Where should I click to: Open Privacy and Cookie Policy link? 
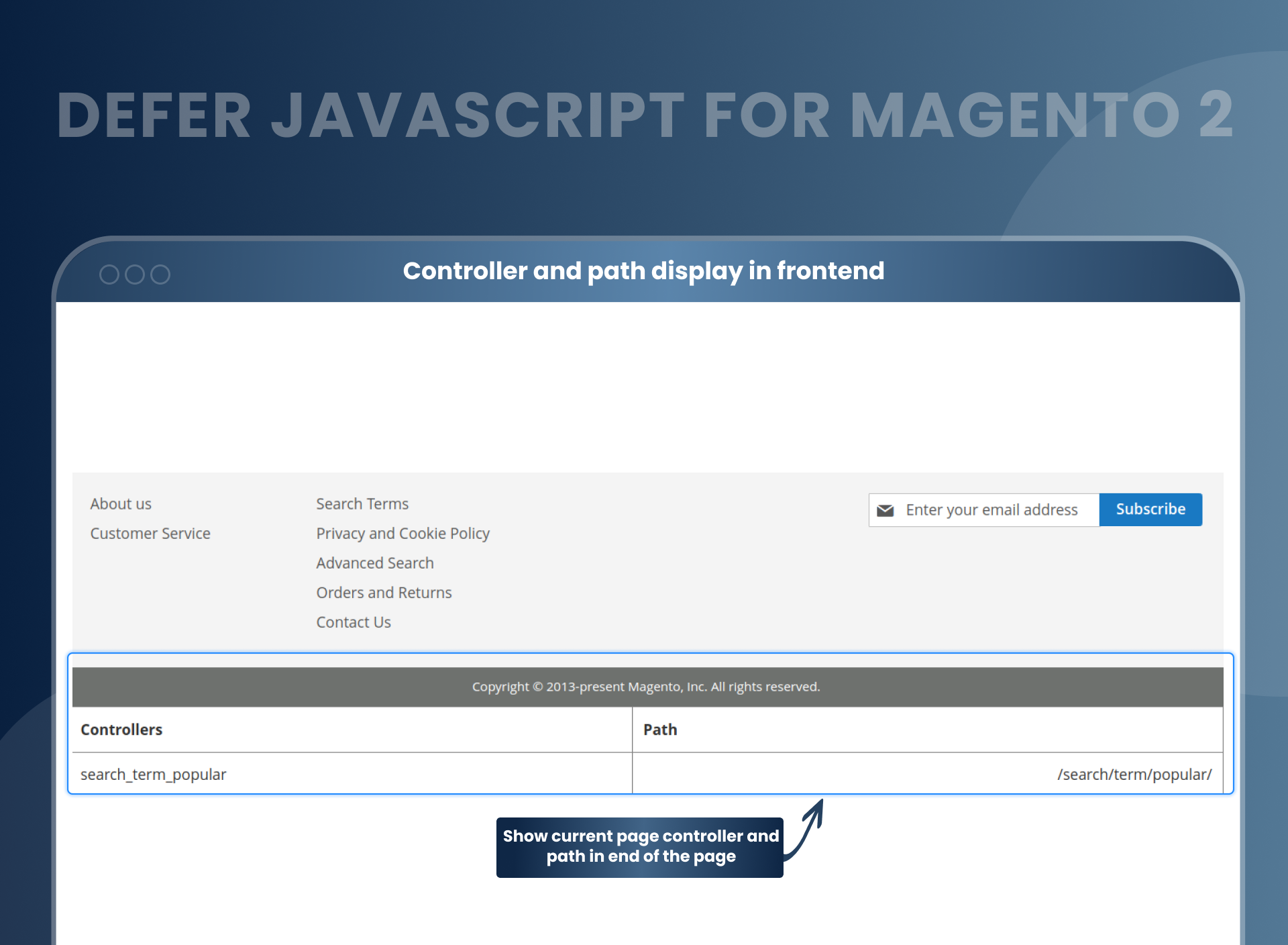[403, 534]
